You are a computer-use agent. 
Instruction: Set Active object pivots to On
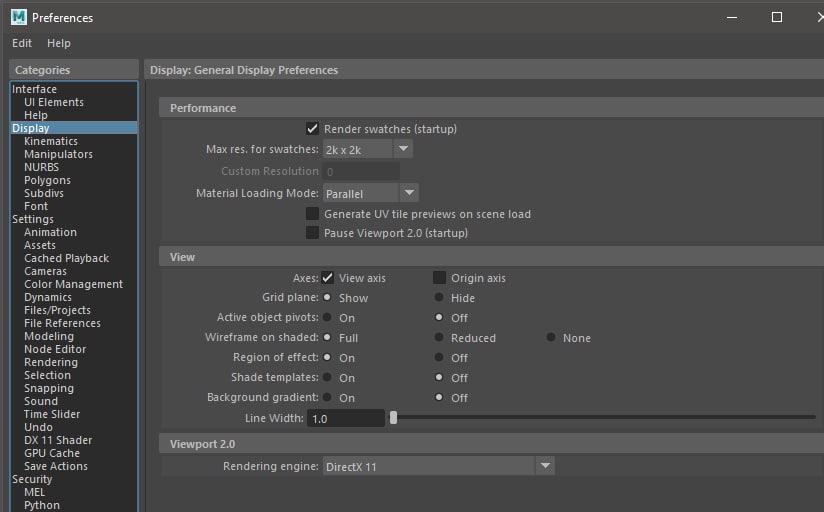click(x=327, y=318)
